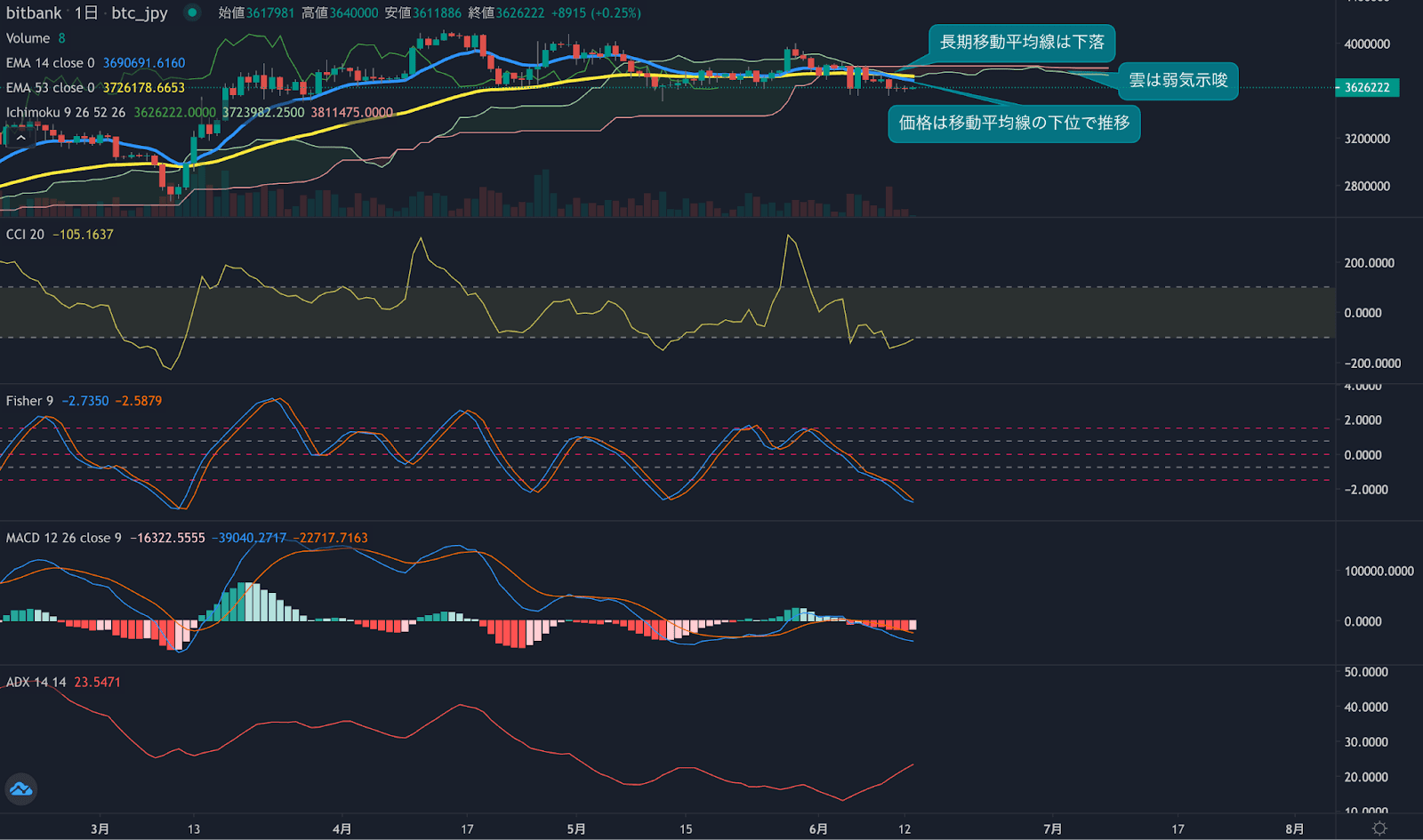Viewport: 1423px width, 840px height.
Task: Select the bitbank exchange label
Action: pyautogui.click(x=34, y=13)
